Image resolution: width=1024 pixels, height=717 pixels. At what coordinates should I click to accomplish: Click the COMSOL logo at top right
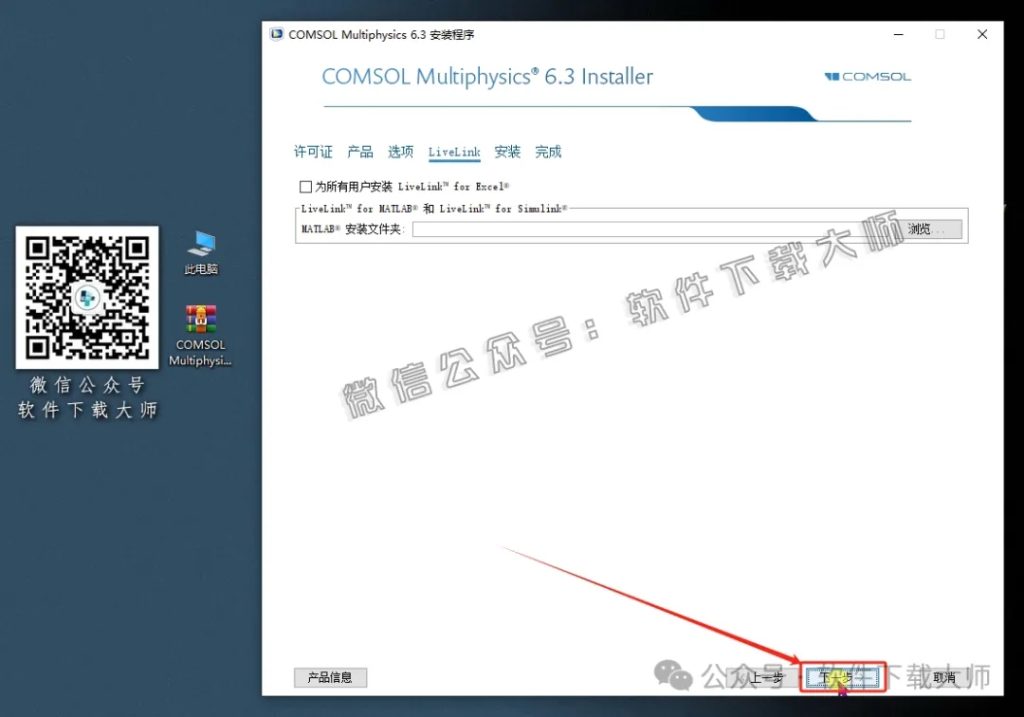pyautogui.click(x=866, y=75)
